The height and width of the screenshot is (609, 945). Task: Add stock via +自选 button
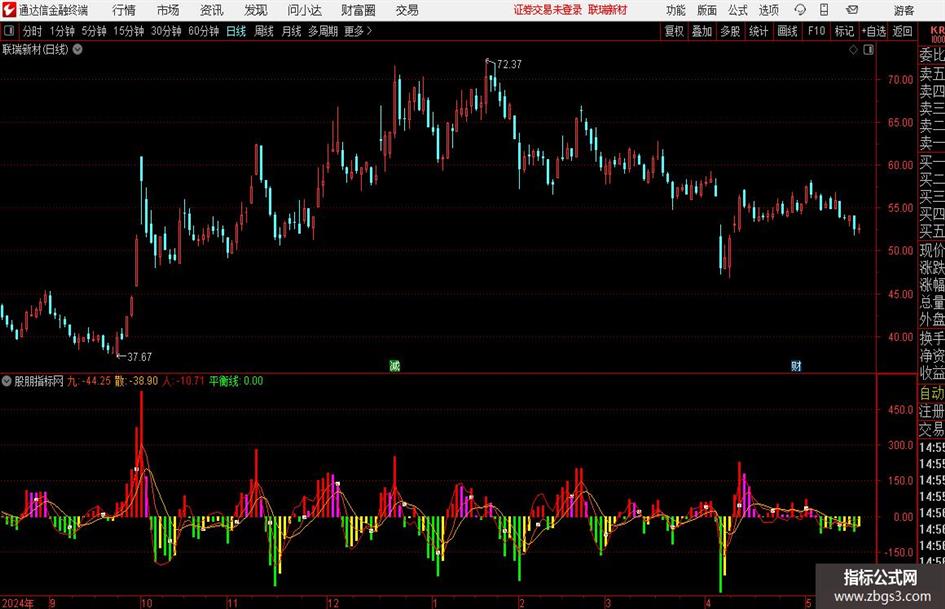coord(874,31)
